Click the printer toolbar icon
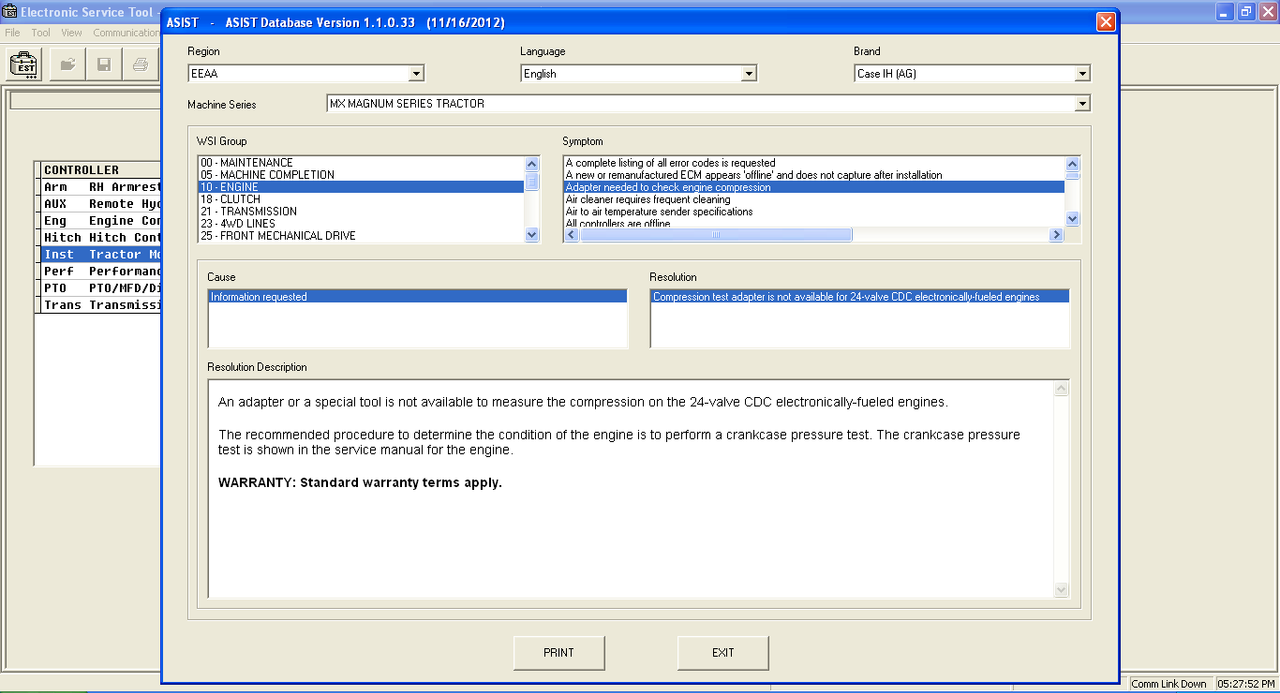This screenshot has height=693, width=1280. pyautogui.click(x=140, y=65)
